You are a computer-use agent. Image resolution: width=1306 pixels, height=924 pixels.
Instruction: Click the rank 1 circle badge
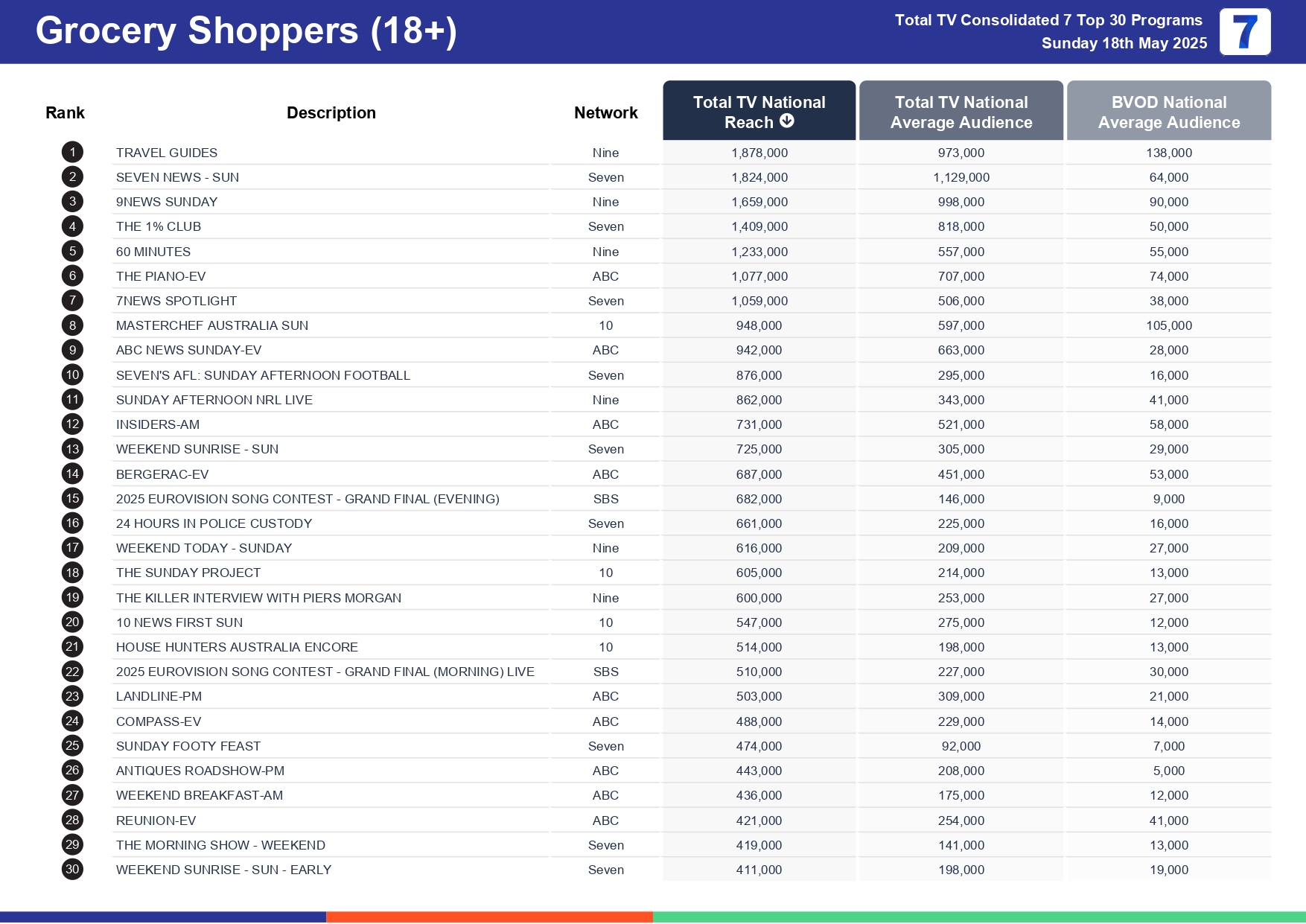point(72,153)
